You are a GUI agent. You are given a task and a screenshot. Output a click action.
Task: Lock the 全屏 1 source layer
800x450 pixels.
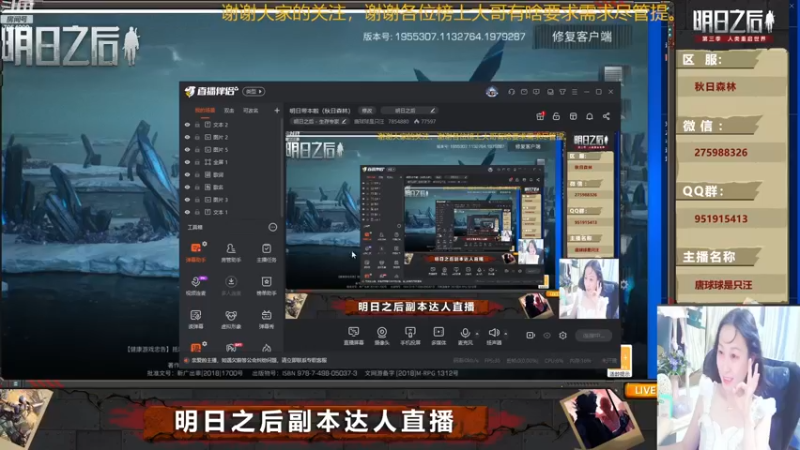pyautogui.click(x=197, y=162)
